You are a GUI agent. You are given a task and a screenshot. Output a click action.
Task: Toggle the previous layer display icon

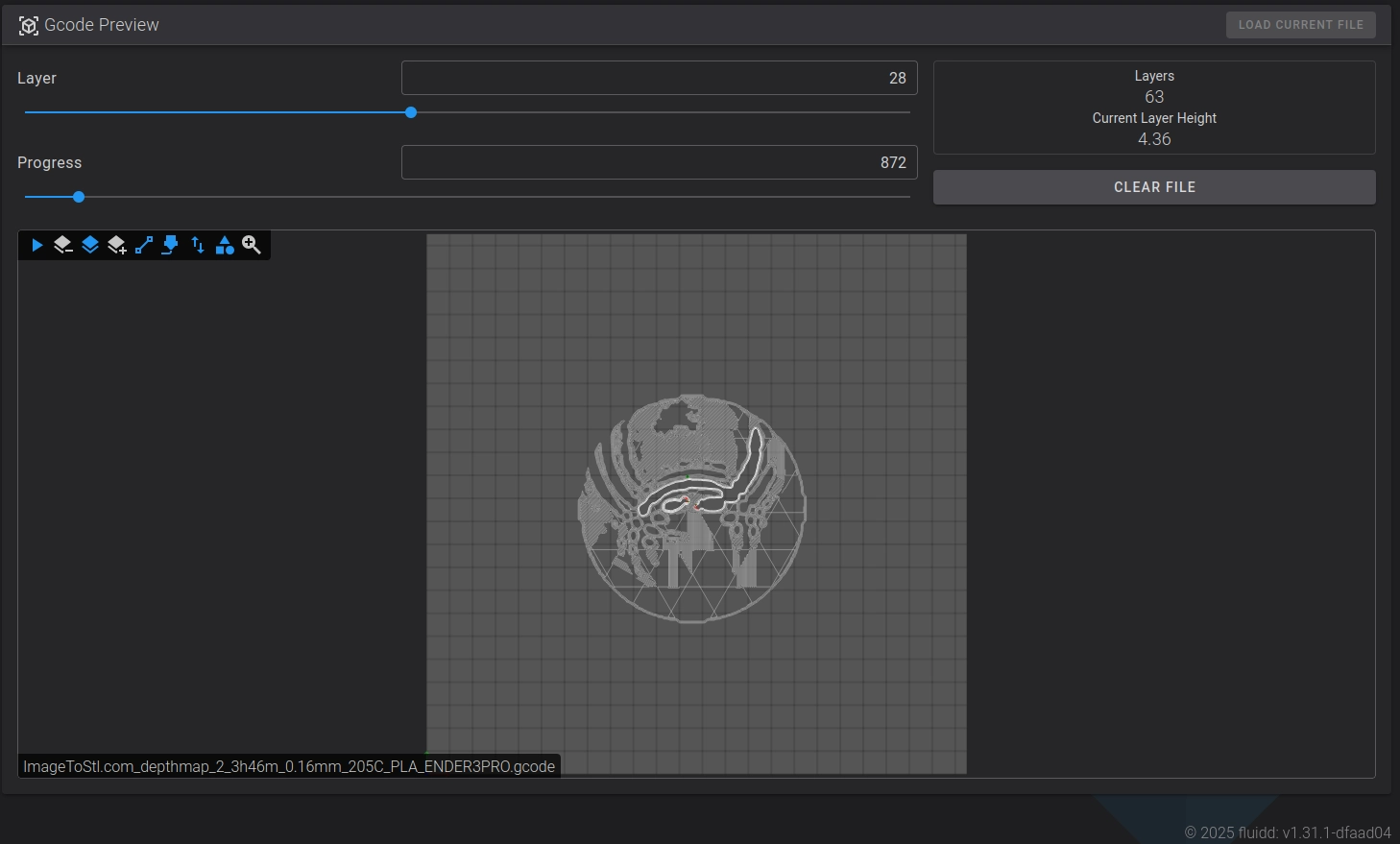[x=63, y=245]
